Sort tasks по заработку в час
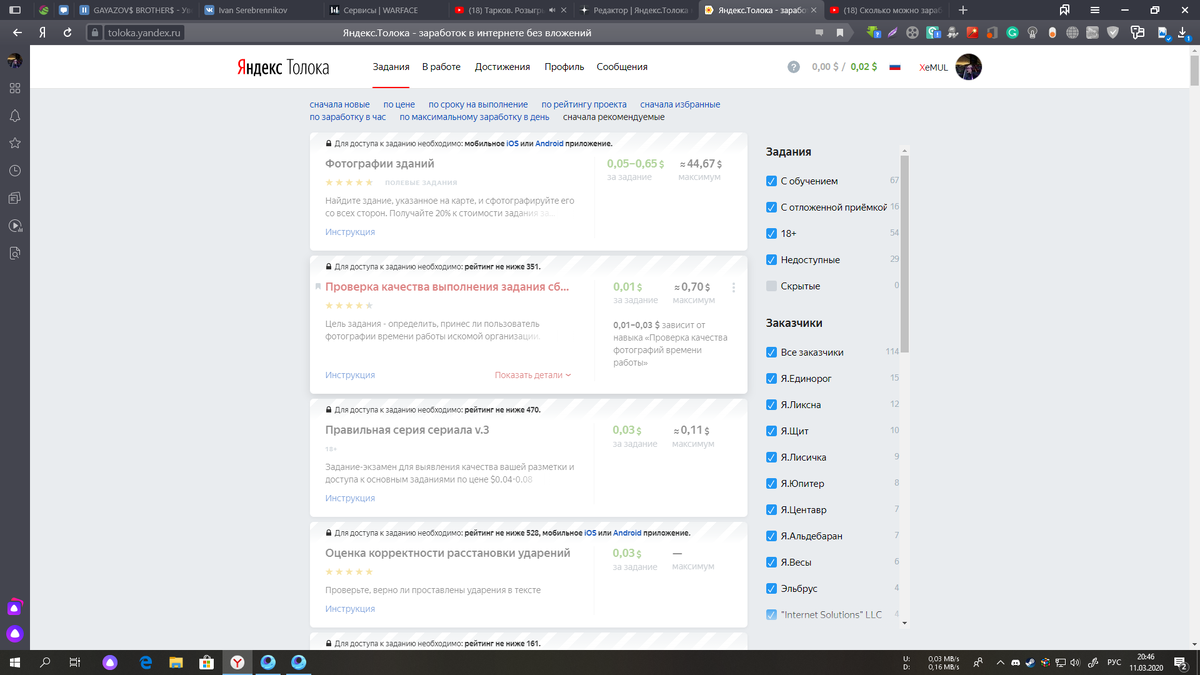This screenshot has width=1200, height=675. coord(348,117)
